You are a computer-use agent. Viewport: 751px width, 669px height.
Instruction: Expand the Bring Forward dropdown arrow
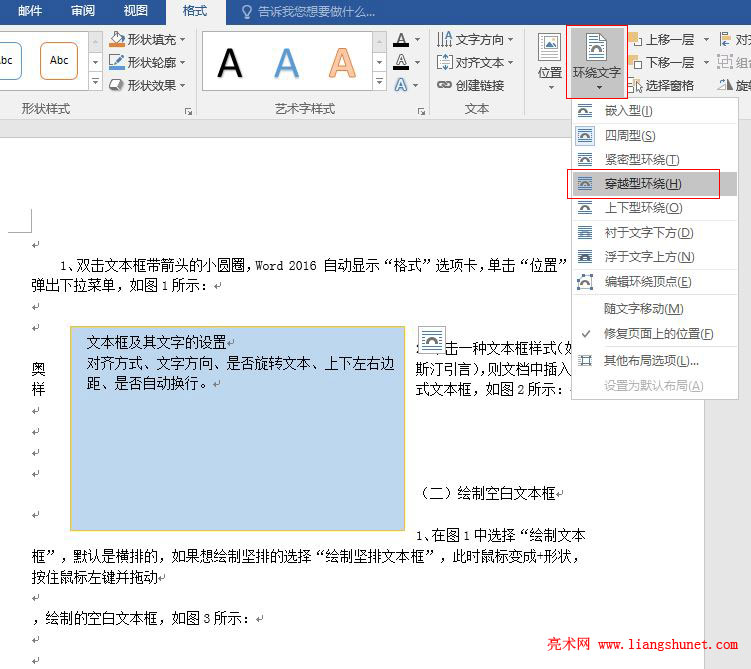point(706,40)
